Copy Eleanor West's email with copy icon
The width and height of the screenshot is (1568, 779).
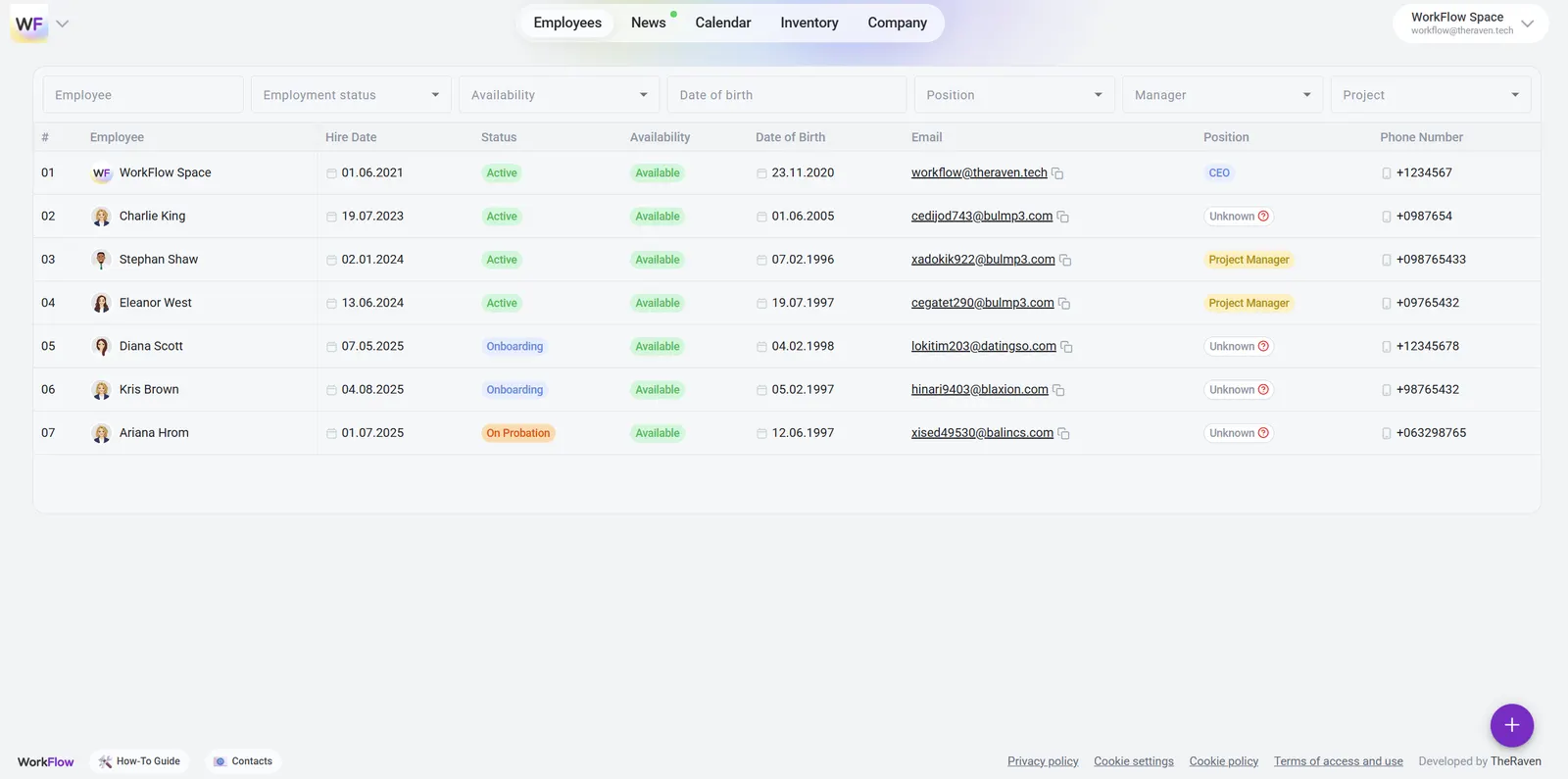tap(1064, 304)
